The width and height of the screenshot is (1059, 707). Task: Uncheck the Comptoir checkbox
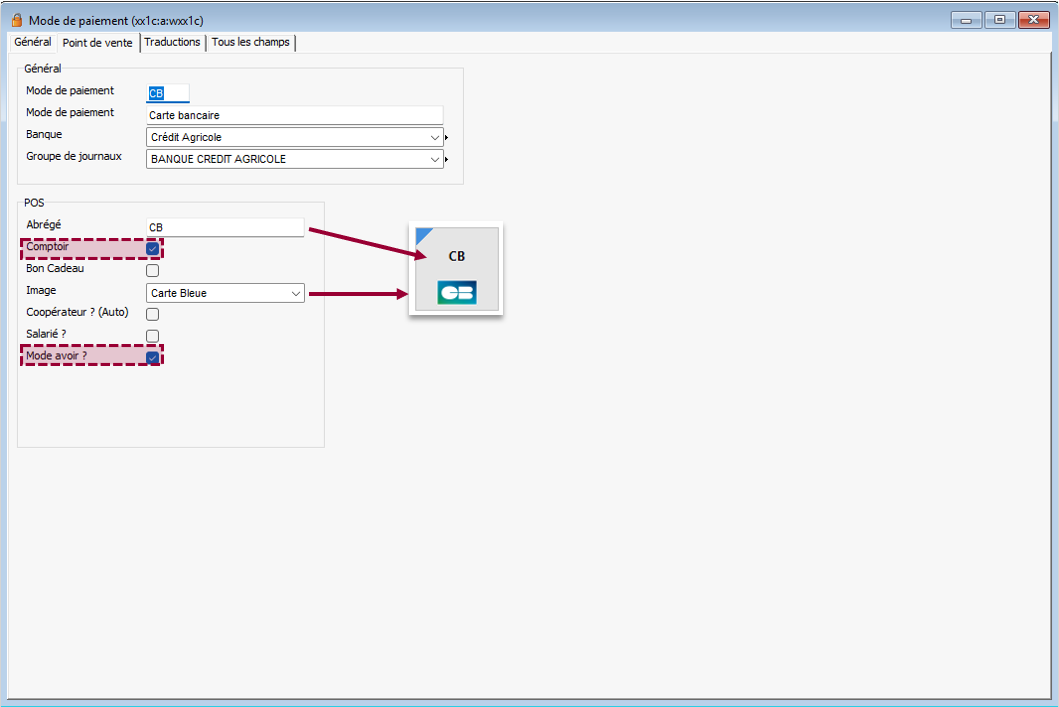tap(153, 248)
